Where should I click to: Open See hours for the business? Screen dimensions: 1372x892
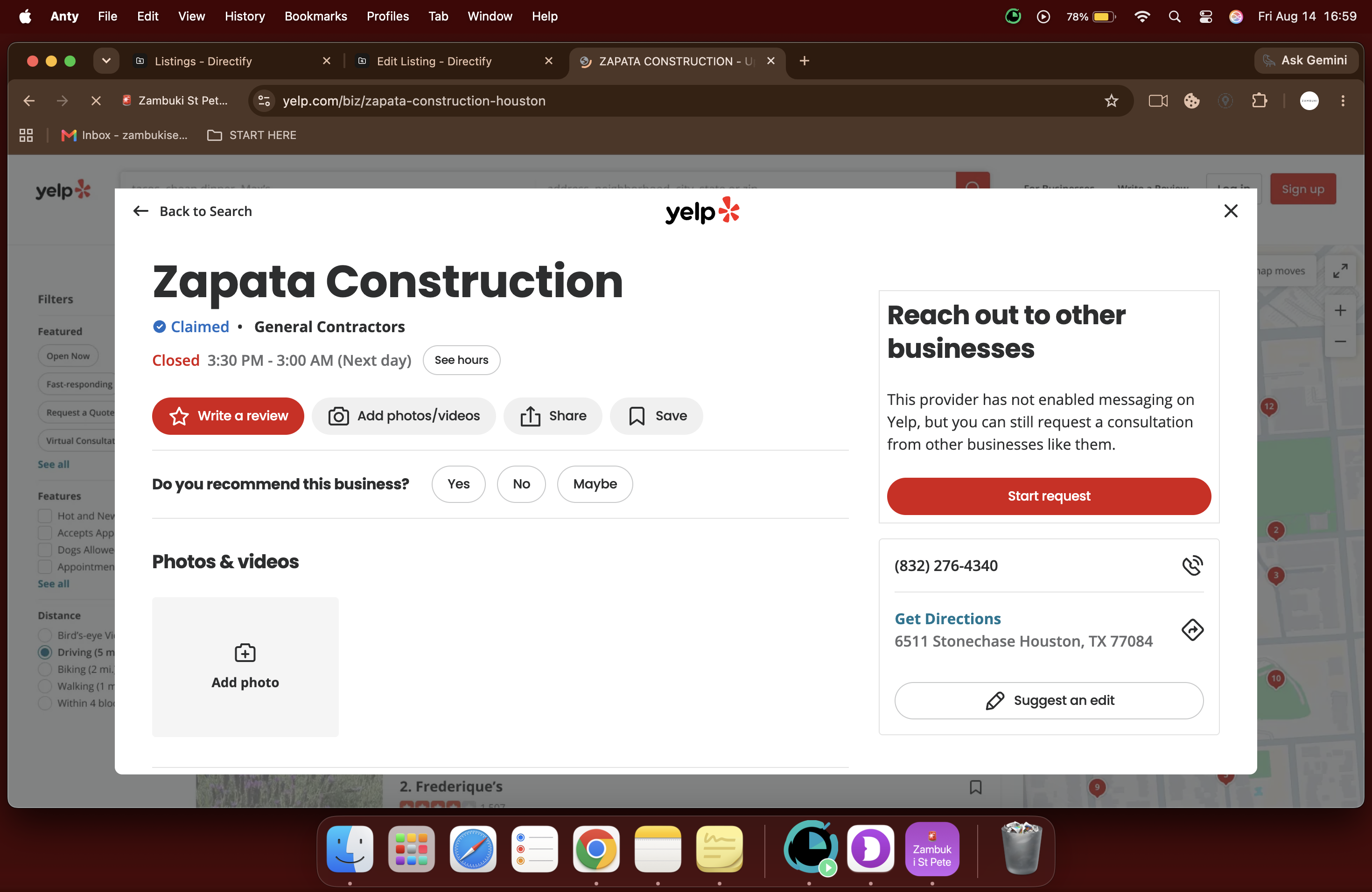tap(461, 360)
